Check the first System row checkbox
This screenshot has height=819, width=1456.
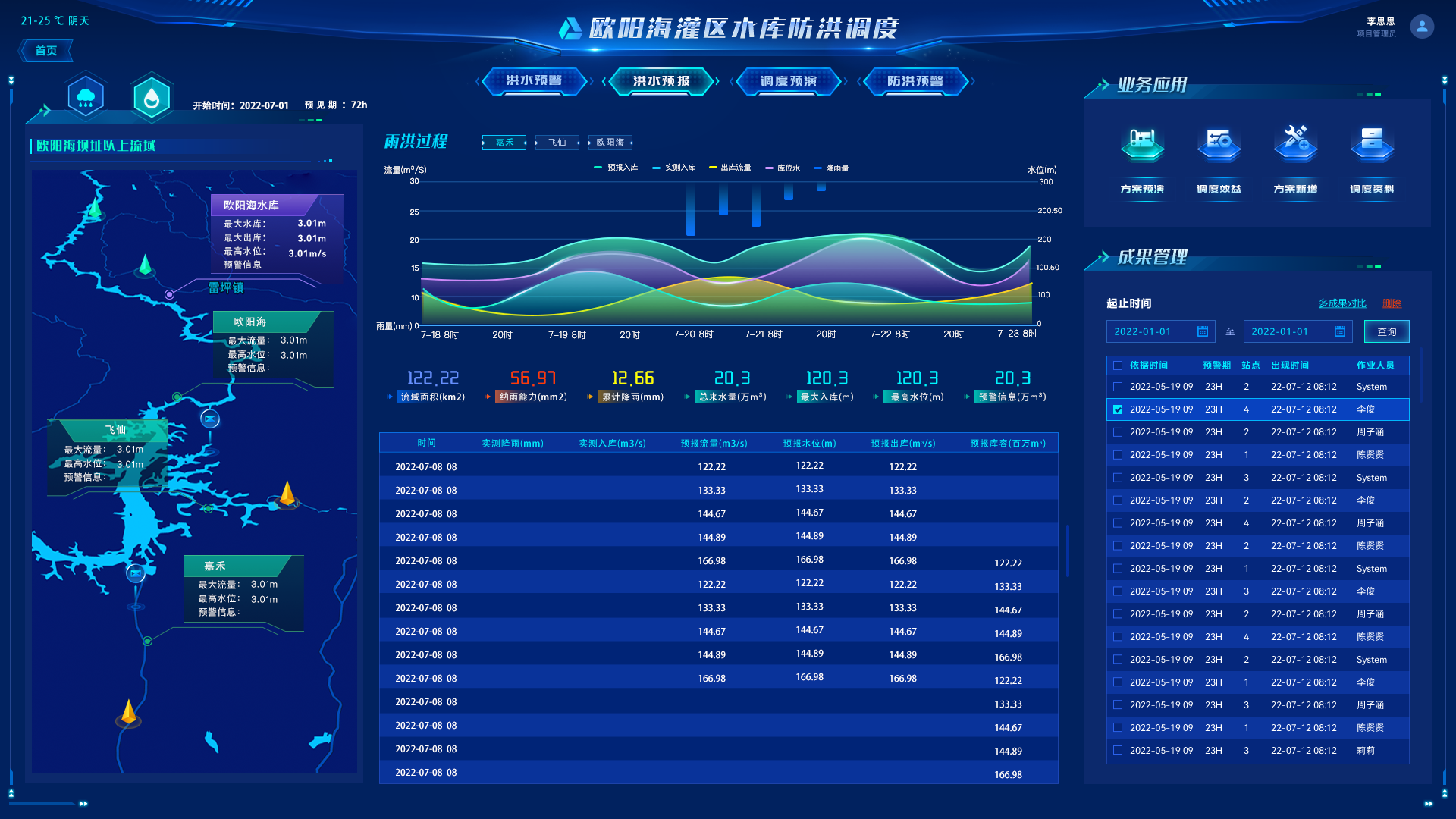pos(1118,387)
